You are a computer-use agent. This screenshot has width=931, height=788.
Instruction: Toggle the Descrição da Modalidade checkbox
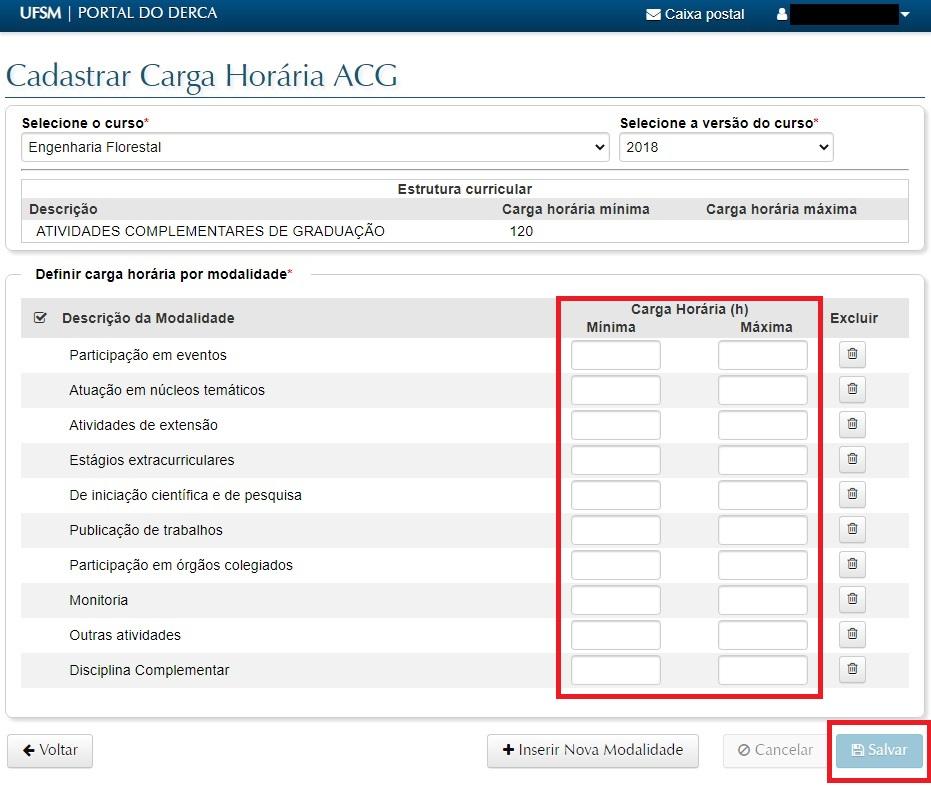pos(40,318)
